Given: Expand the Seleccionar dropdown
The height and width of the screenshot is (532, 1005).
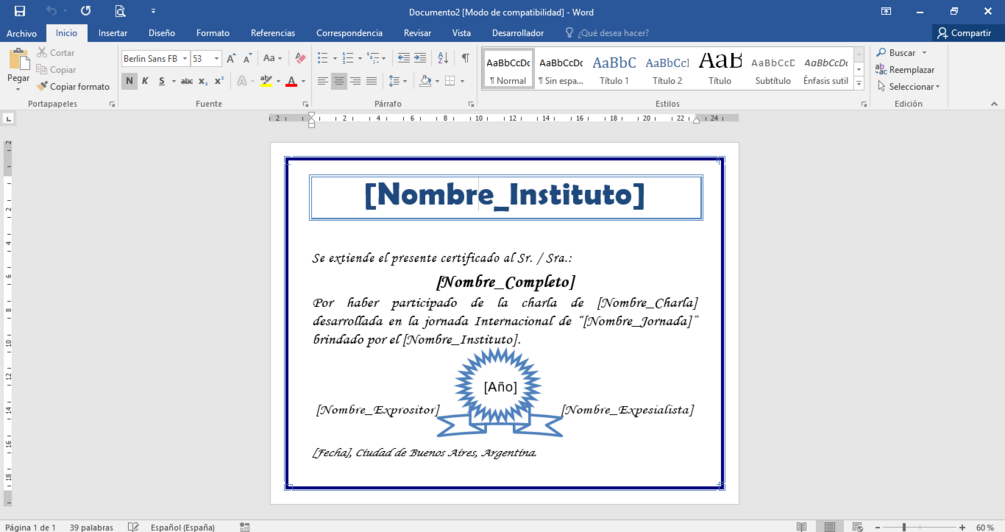Looking at the screenshot, I should pyautogui.click(x=908, y=86).
